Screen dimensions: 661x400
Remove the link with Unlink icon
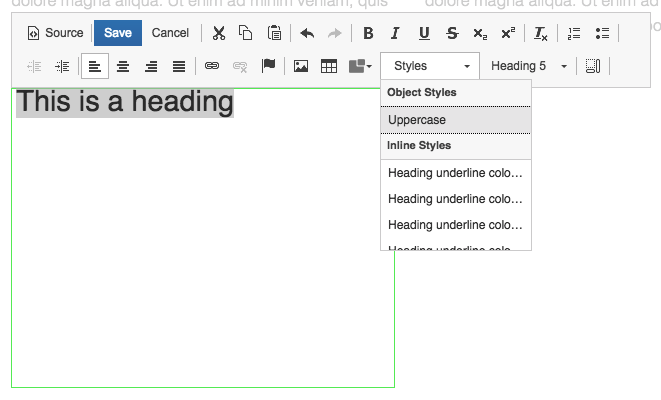click(x=240, y=66)
